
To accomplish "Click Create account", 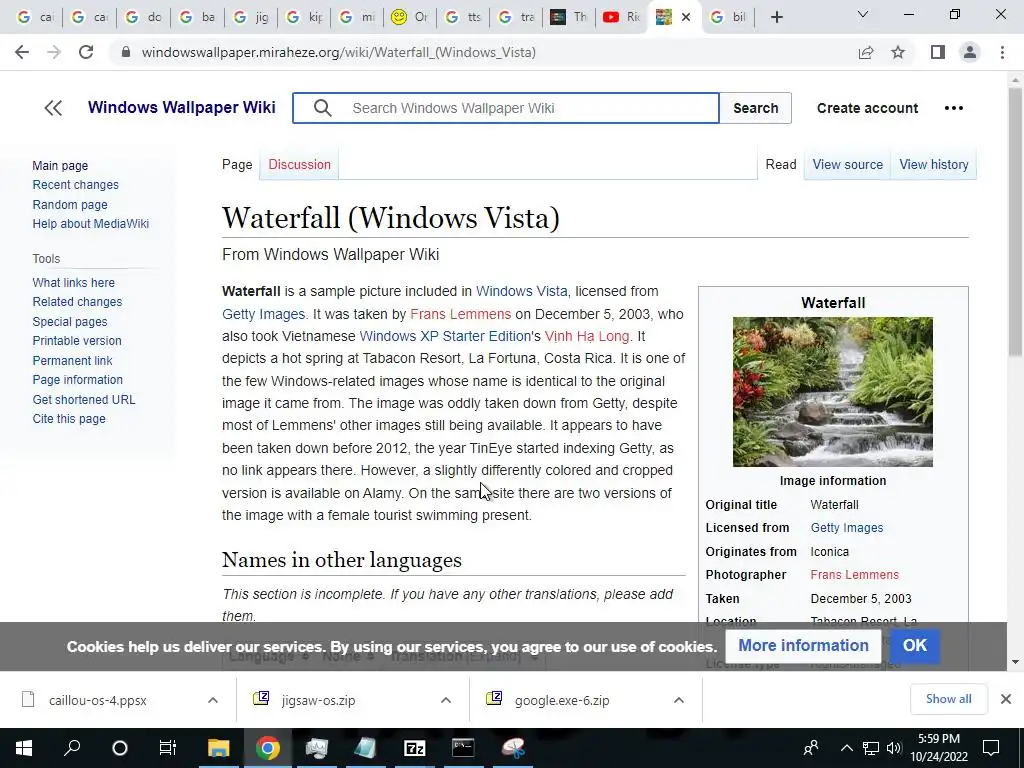I will [867, 108].
